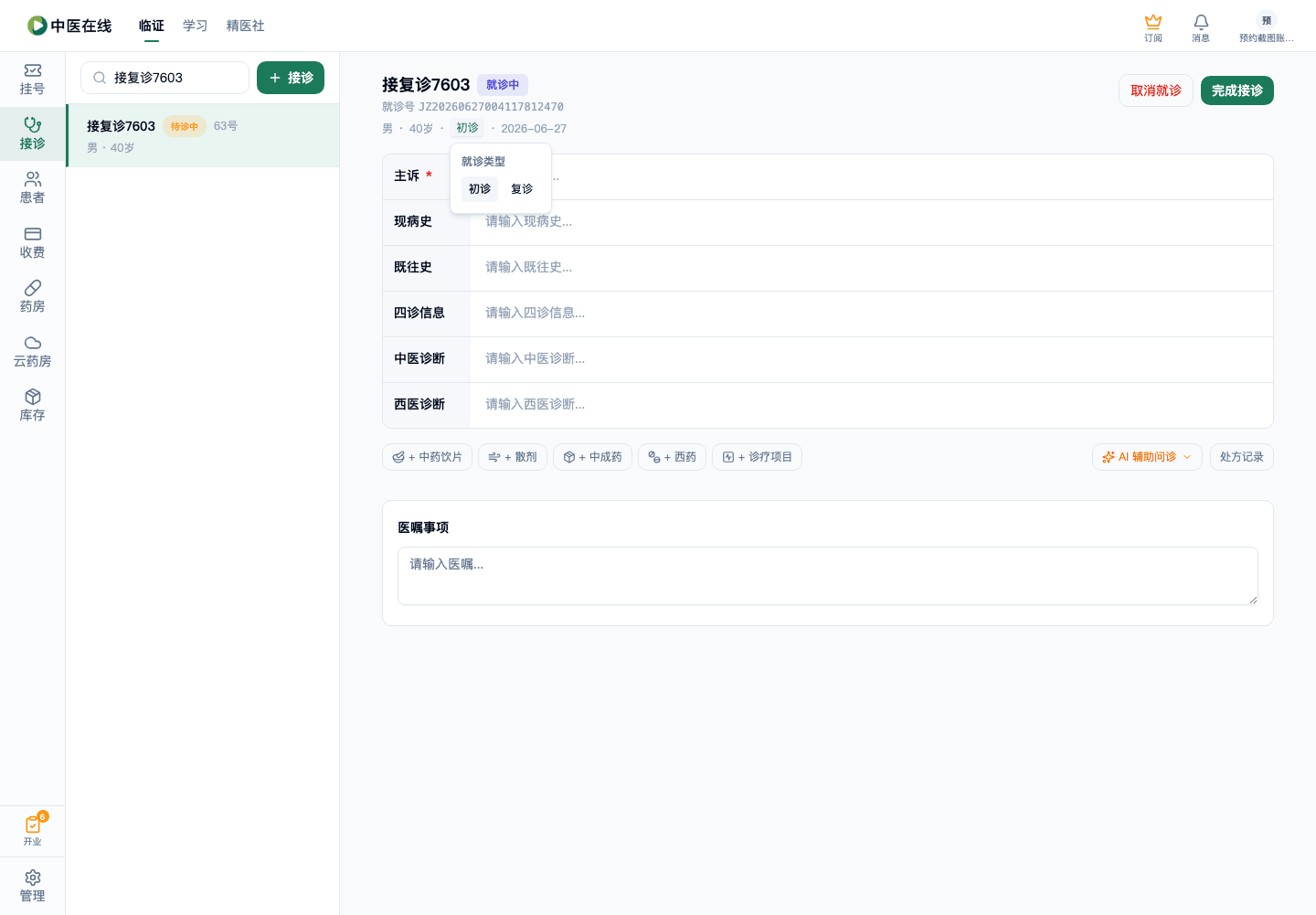Click the 就诊中 status badge
The height and width of the screenshot is (915, 1316).
coord(503,85)
